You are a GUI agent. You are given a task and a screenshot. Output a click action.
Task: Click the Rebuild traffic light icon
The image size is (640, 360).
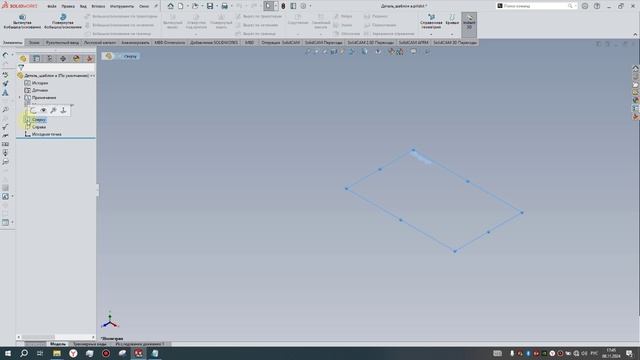tap(283, 6)
